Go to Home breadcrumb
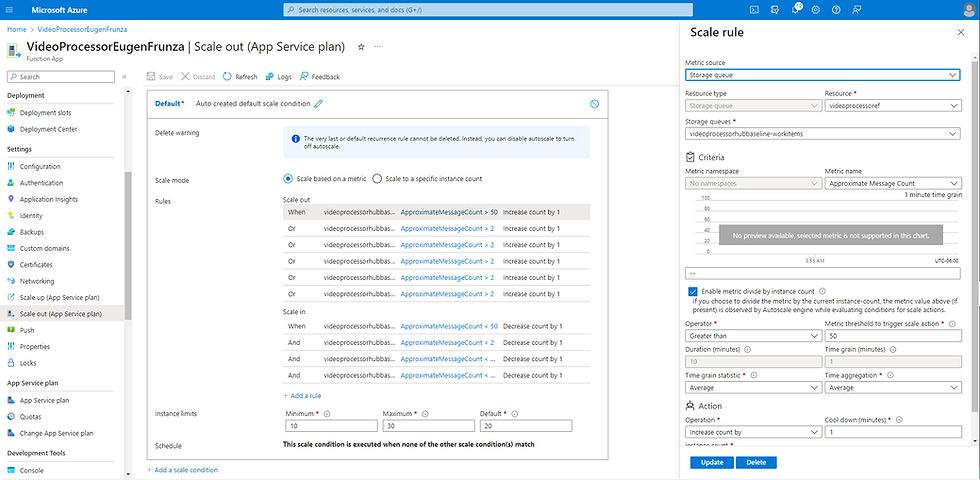The width and height of the screenshot is (980, 480). point(17,29)
